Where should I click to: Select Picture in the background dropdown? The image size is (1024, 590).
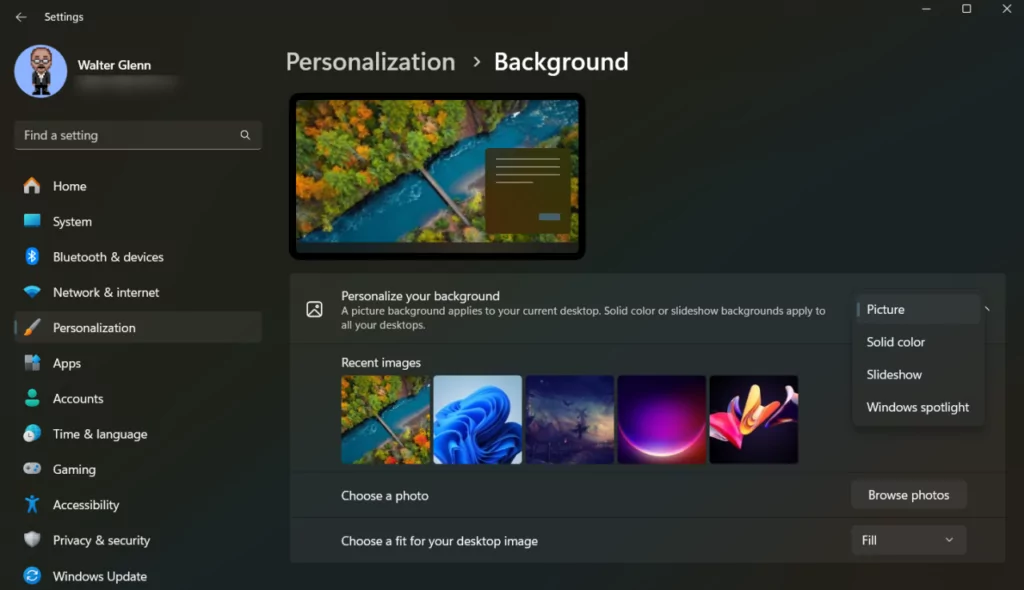click(918, 310)
